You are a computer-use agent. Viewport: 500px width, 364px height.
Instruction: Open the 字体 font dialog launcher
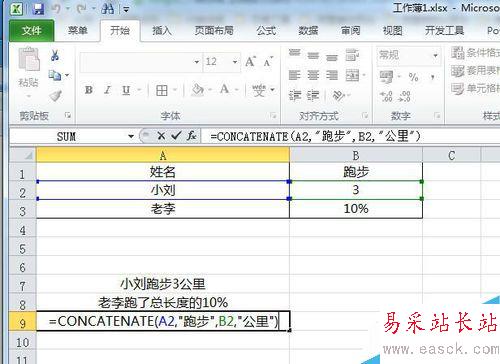[273, 116]
